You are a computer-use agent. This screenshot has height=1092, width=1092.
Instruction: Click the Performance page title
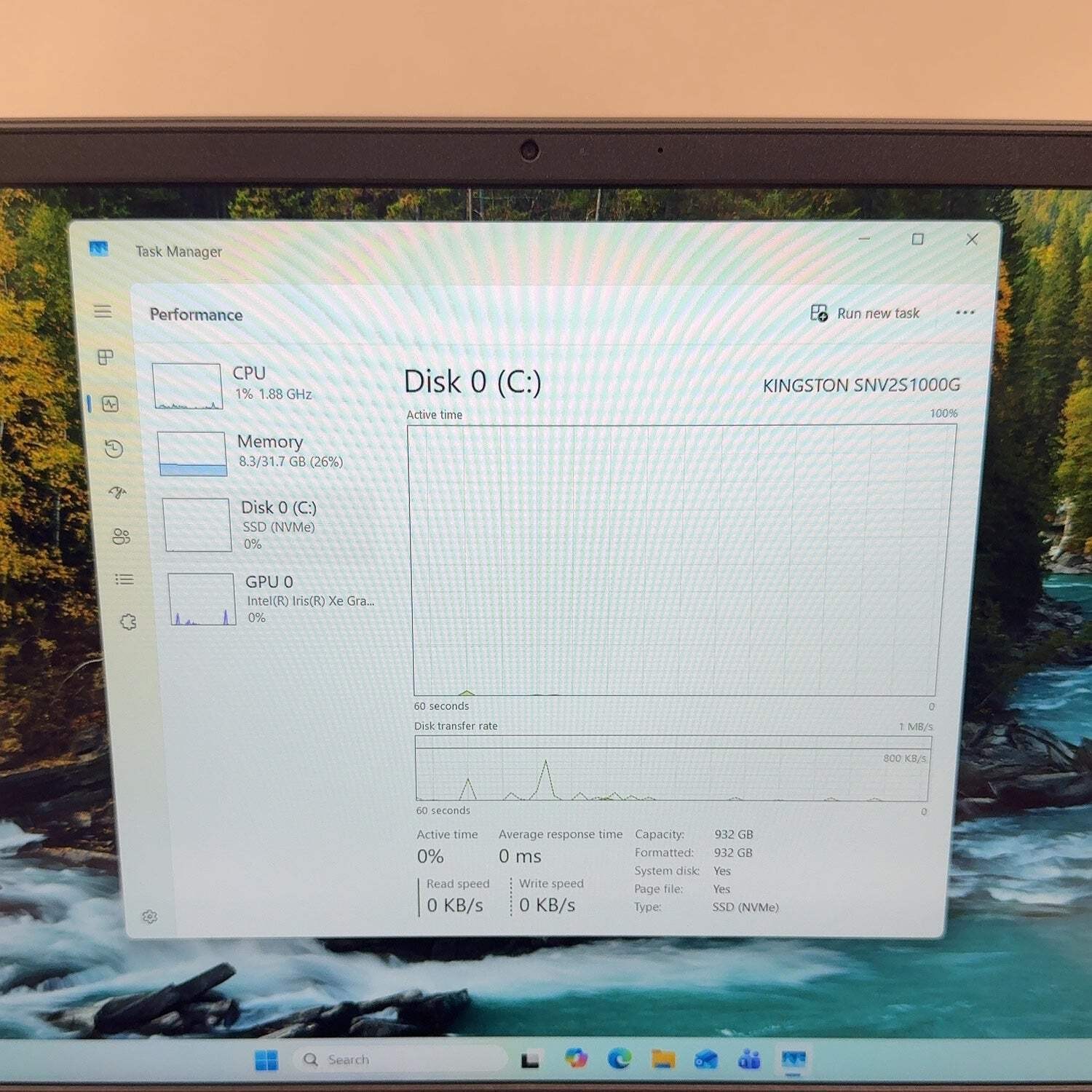point(196,314)
